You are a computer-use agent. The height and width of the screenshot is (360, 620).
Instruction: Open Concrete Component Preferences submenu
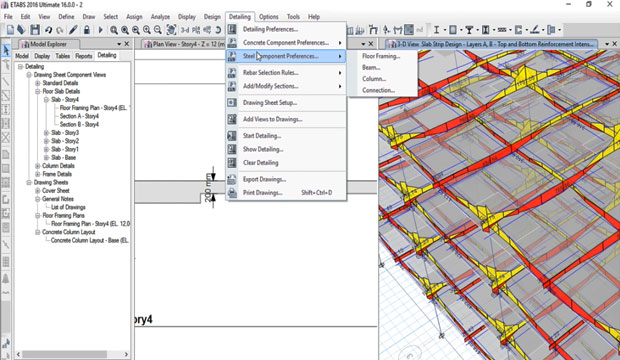(x=286, y=43)
